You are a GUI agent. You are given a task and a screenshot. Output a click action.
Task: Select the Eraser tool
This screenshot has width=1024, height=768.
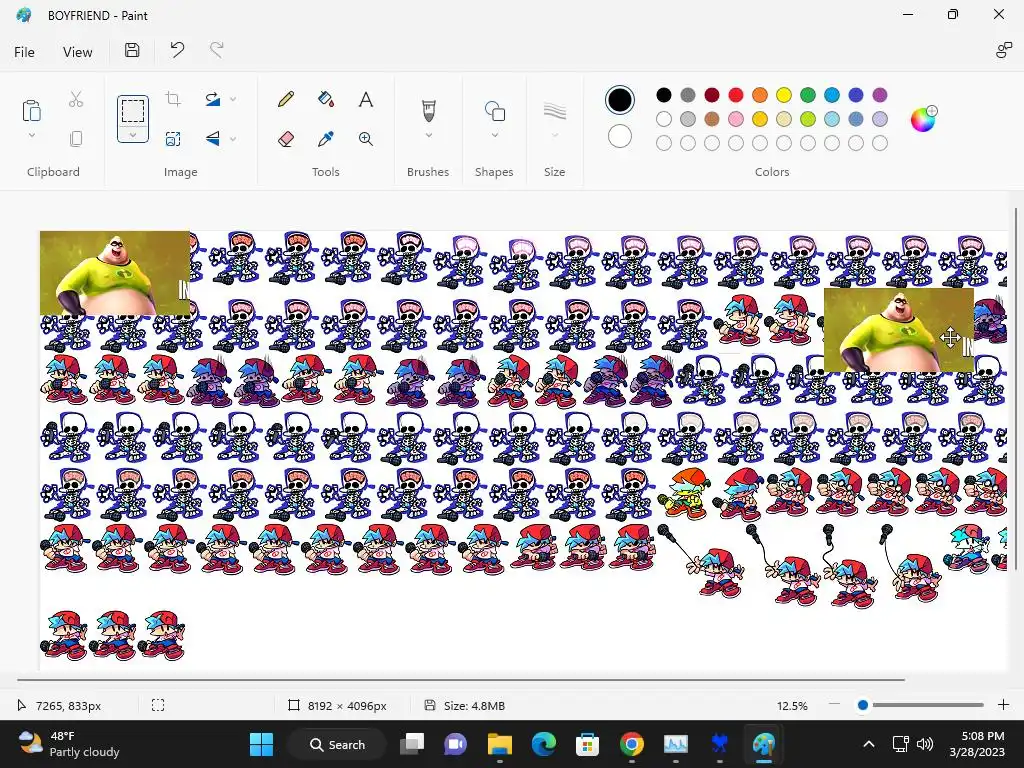(285, 138)
